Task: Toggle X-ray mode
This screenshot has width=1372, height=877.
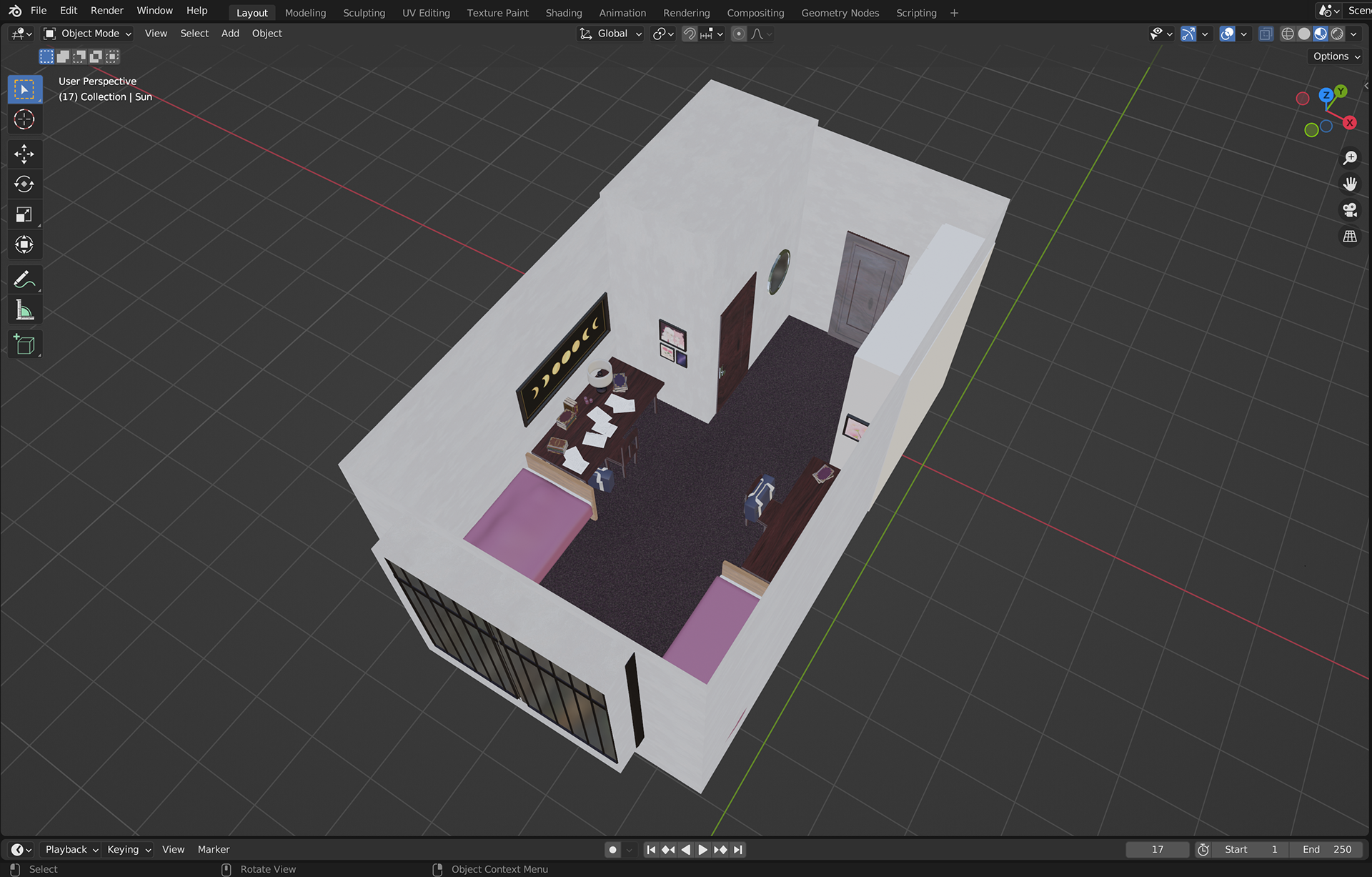Action: point(1266,34)
